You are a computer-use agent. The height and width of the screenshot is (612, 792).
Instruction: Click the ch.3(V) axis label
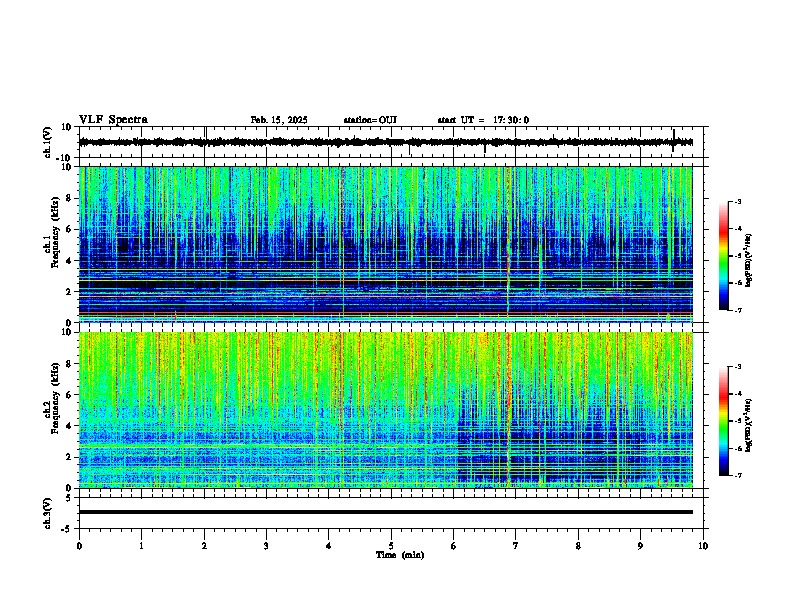pos(48,513)
